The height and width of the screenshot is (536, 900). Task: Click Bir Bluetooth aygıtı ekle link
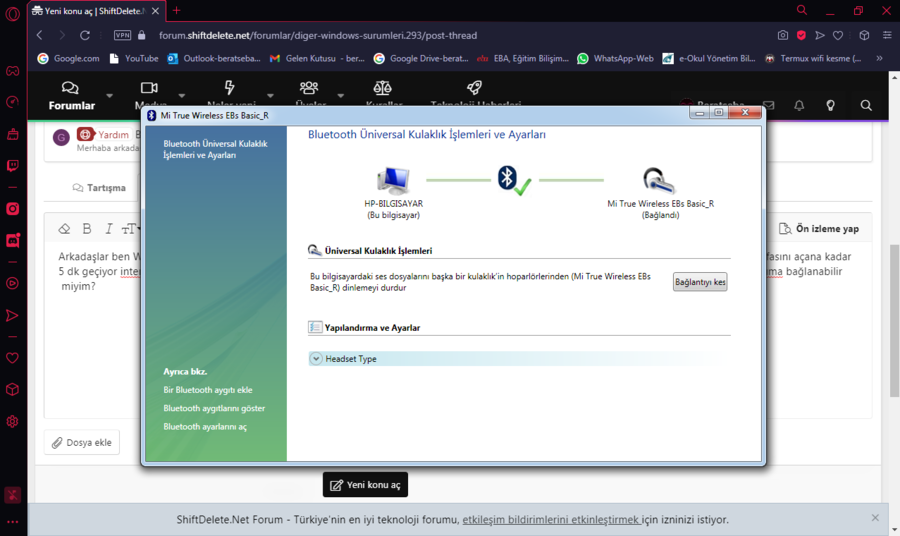(208, 390)
